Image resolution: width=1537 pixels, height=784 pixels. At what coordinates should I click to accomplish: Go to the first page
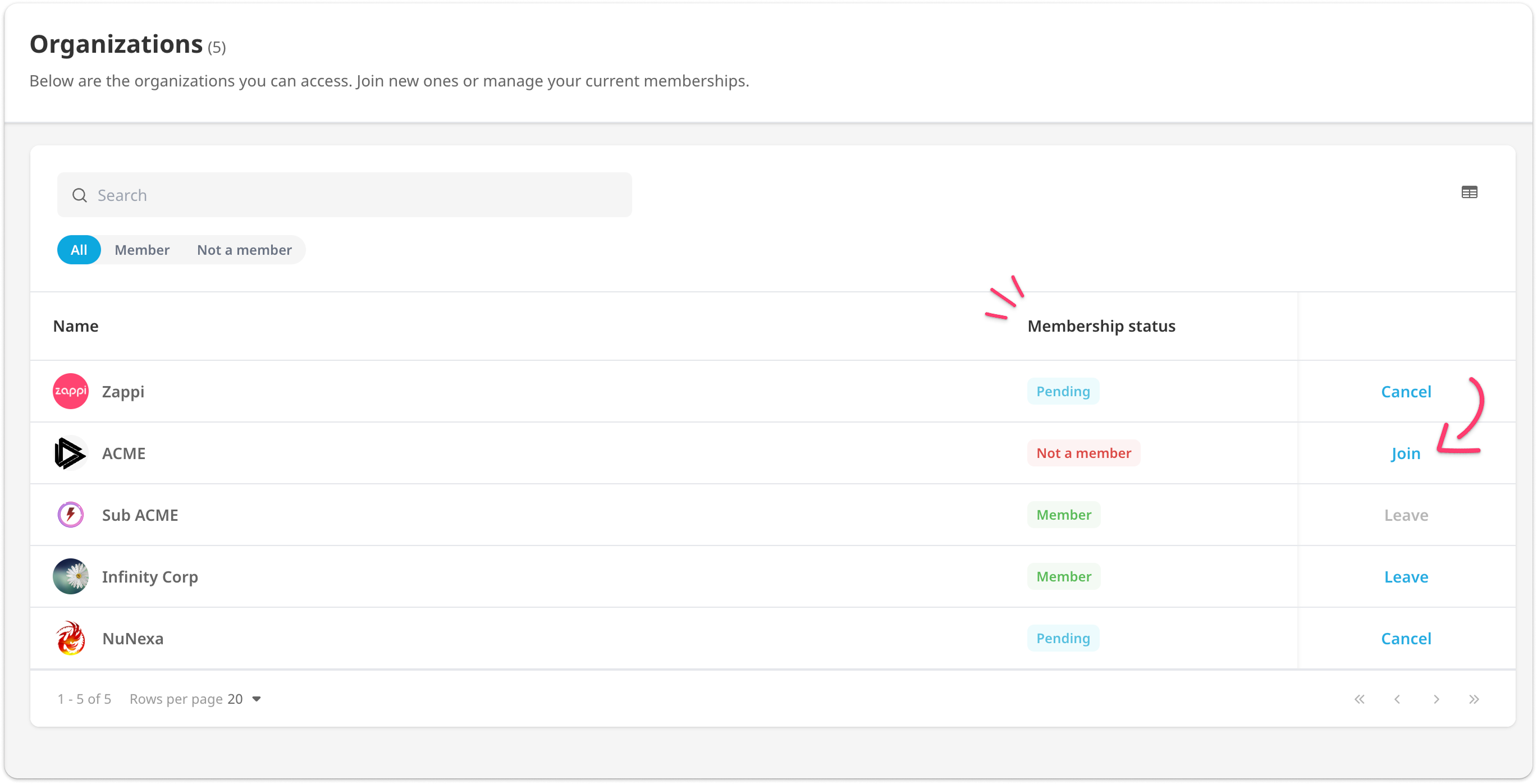click(1359, 699)
